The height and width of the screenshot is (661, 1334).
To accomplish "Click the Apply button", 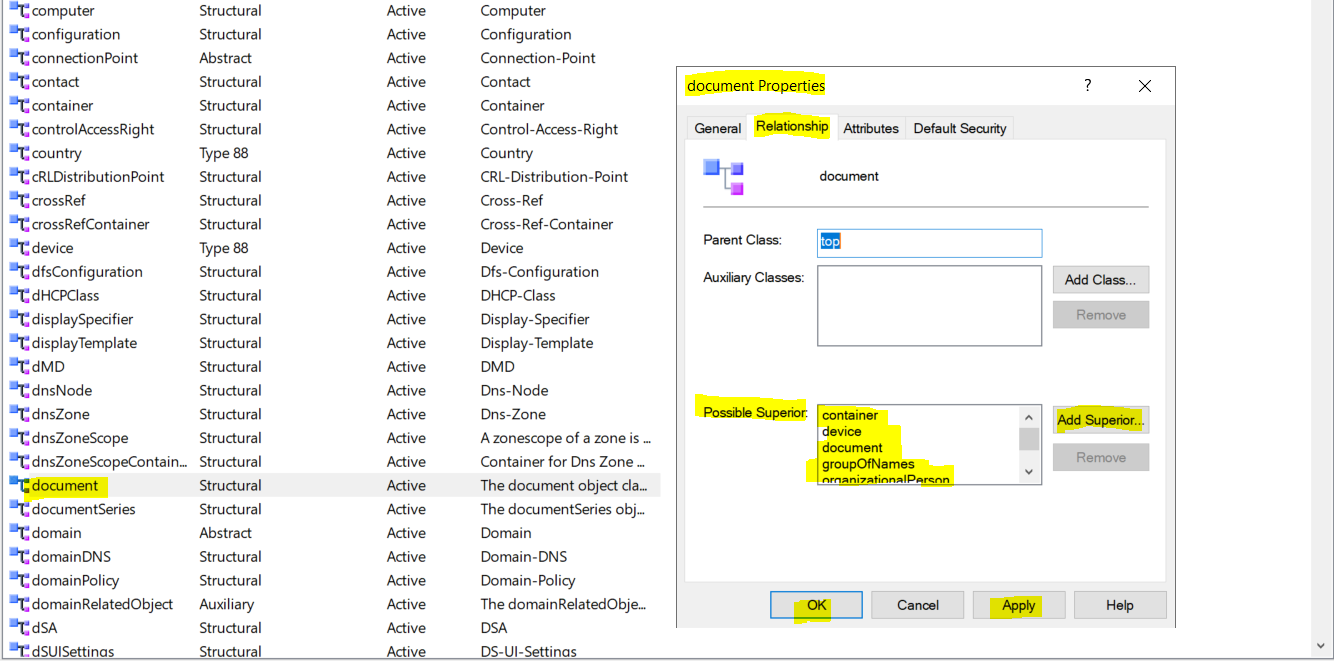I will (x=1018, y=605).
